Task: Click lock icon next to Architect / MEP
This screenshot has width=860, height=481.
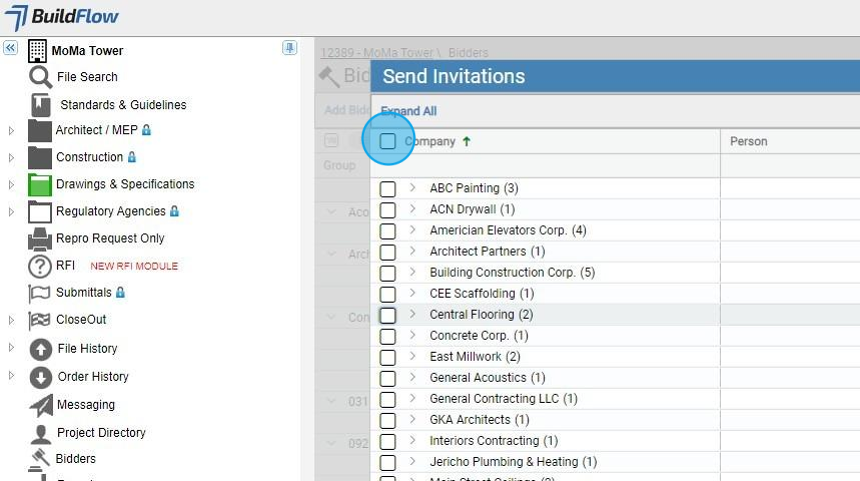Action: (x=146, y=130)
